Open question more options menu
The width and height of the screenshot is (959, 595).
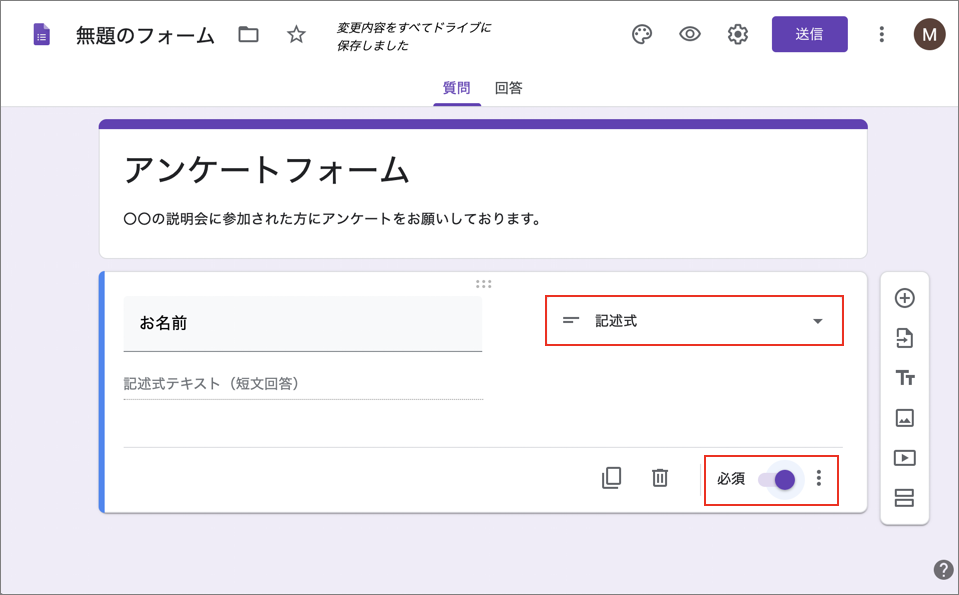[818, 478]
